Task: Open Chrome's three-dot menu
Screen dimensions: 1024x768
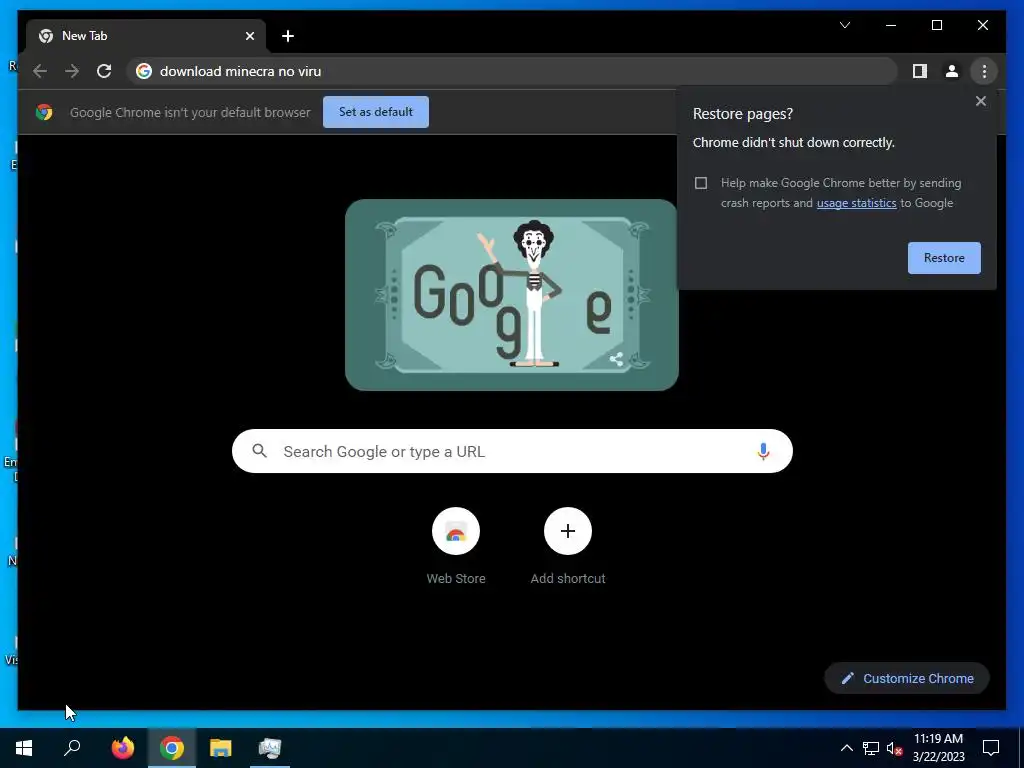Action: coord(984,71)
